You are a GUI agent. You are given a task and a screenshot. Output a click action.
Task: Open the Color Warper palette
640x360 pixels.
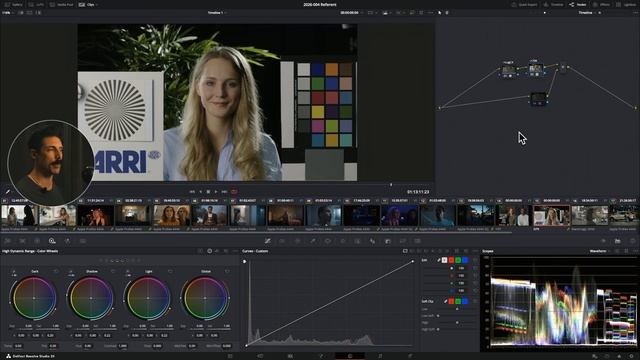tap(282, 241)
